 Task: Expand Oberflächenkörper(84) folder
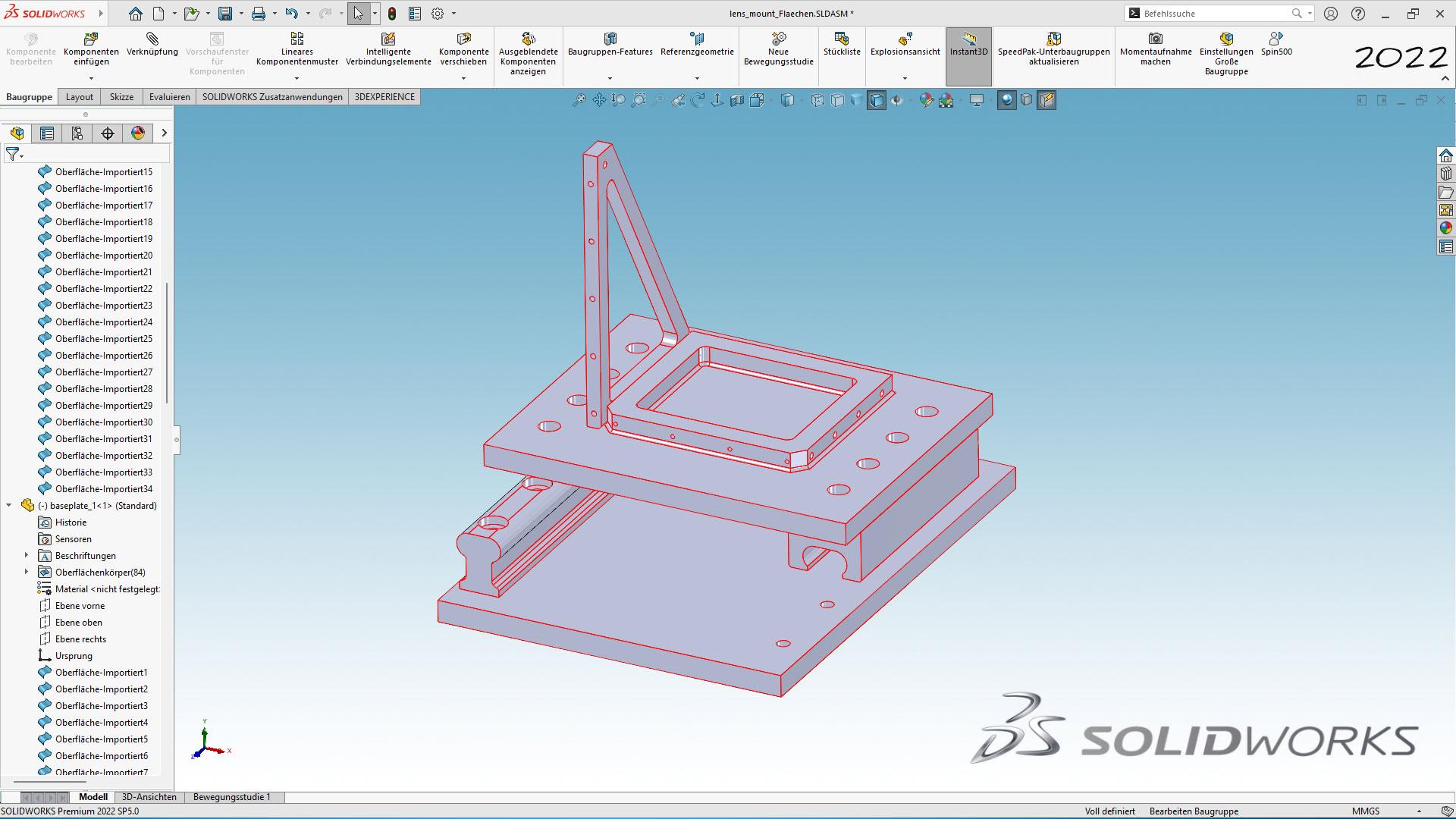pyautogui.click(x=27, y=573)
